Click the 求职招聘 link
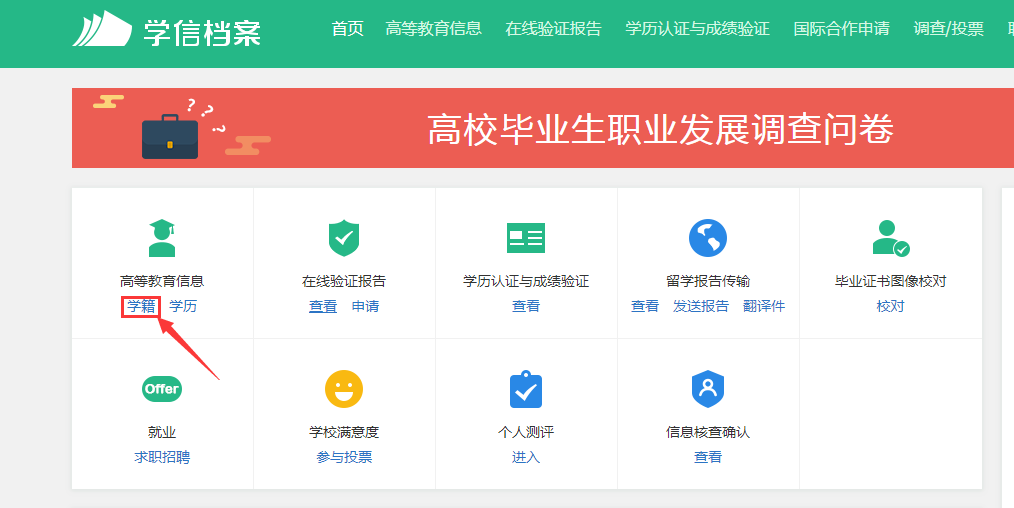The image size is (1014, 508). pos(162,457)
